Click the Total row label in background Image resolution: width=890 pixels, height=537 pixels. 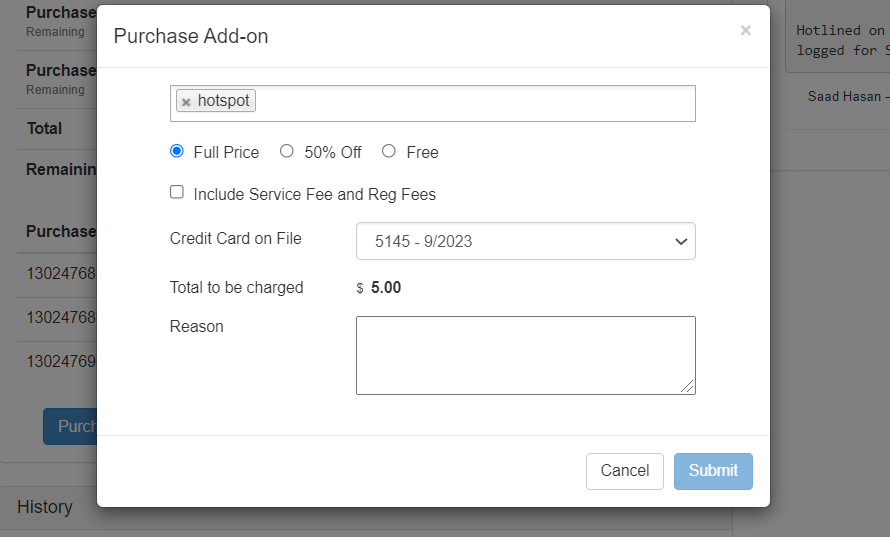[x=44, y=129]
